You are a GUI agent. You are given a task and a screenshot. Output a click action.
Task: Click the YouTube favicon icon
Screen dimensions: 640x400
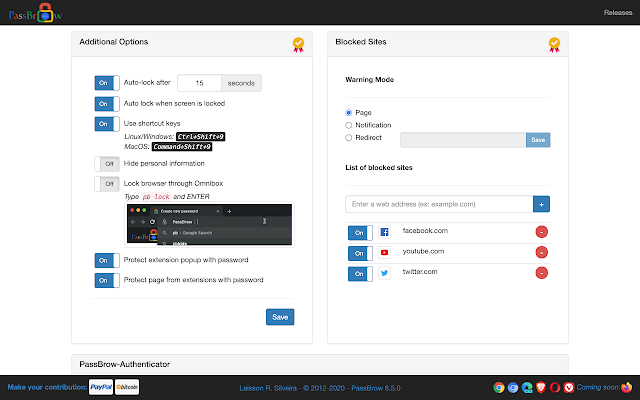click(x=384, y=253)
